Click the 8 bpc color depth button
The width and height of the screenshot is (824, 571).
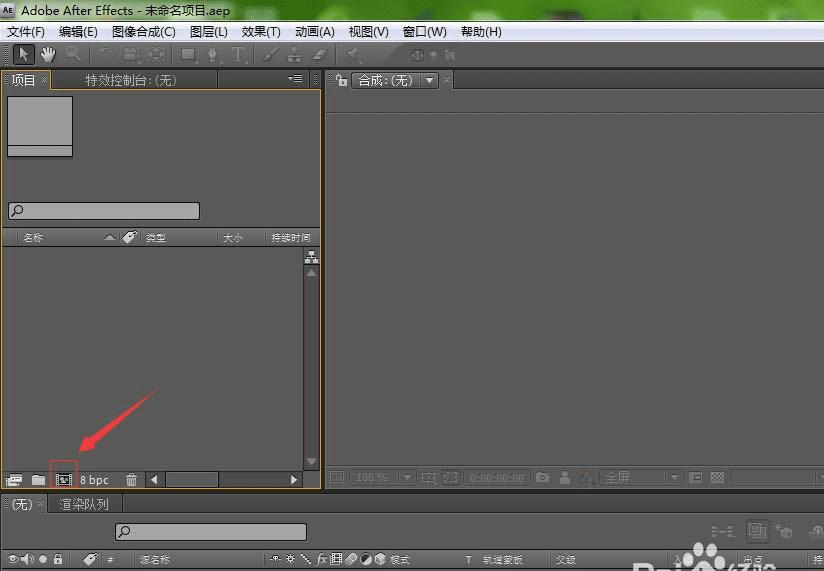(x=94, y=480)
